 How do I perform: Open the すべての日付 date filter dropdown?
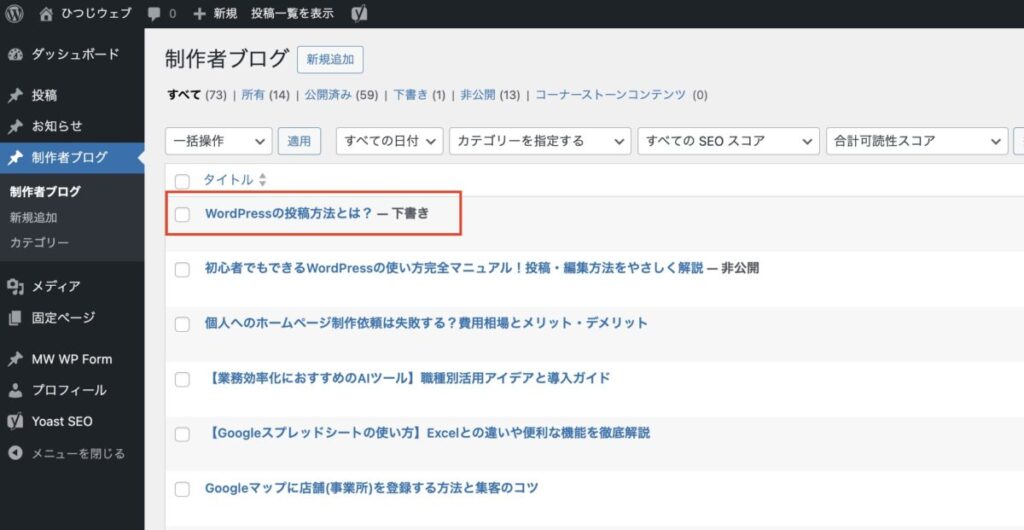pyautogui.click(x=389, y=141)
